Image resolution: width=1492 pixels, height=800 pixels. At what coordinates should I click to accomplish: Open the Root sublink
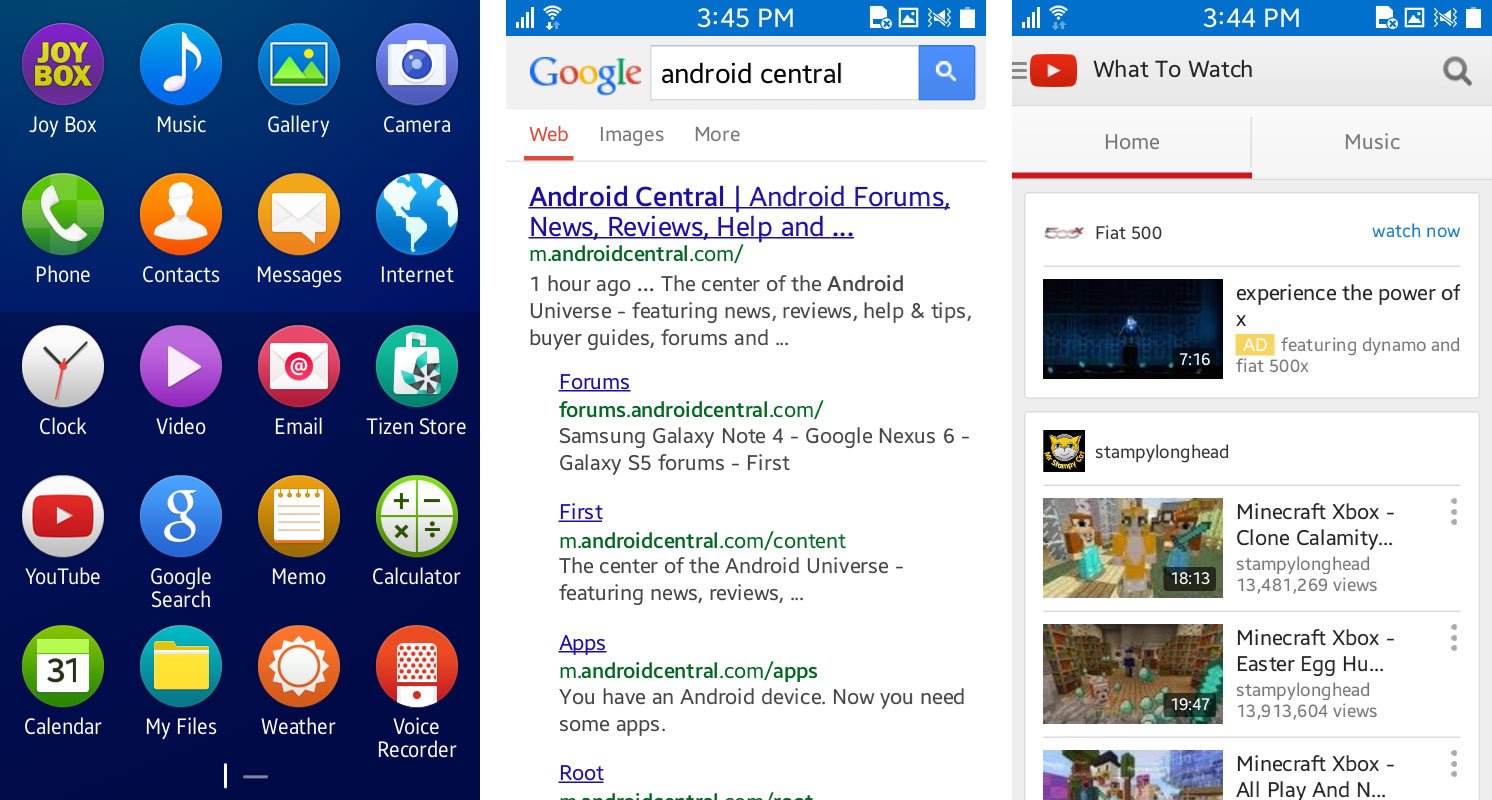pyautogui.click(x=581, y=773)
